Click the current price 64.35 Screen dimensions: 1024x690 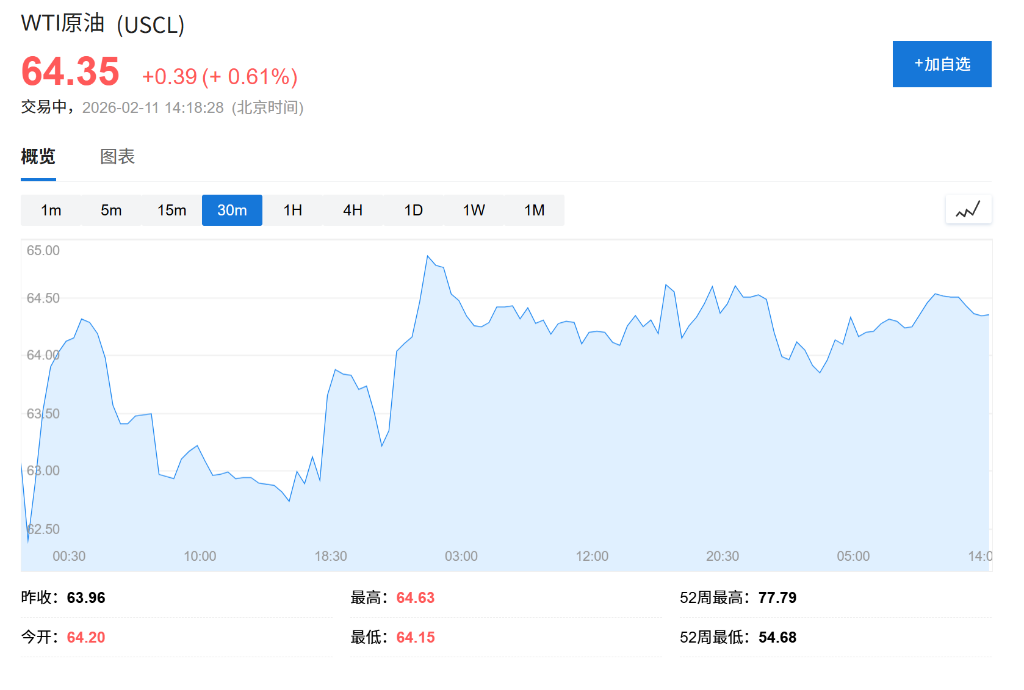click(69, 73)
